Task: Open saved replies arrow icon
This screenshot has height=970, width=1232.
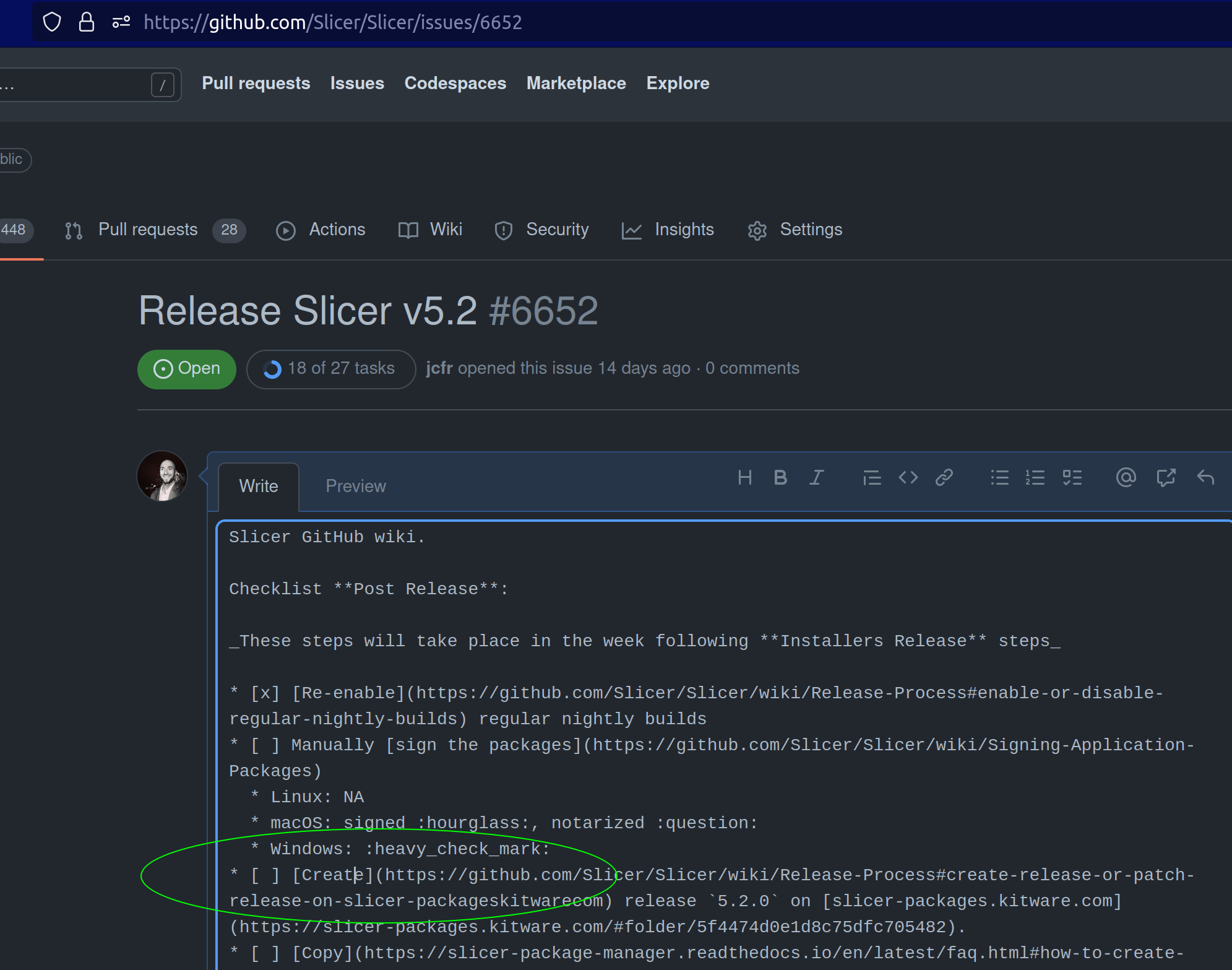Action: (1205, 477)
